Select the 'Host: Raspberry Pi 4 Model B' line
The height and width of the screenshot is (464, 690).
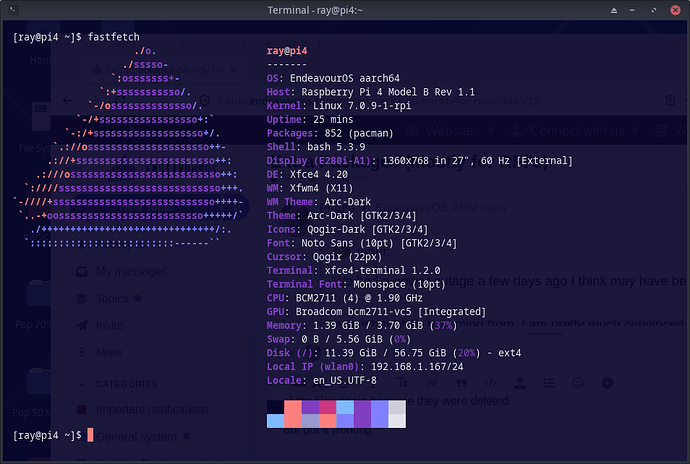pos(371,92)
